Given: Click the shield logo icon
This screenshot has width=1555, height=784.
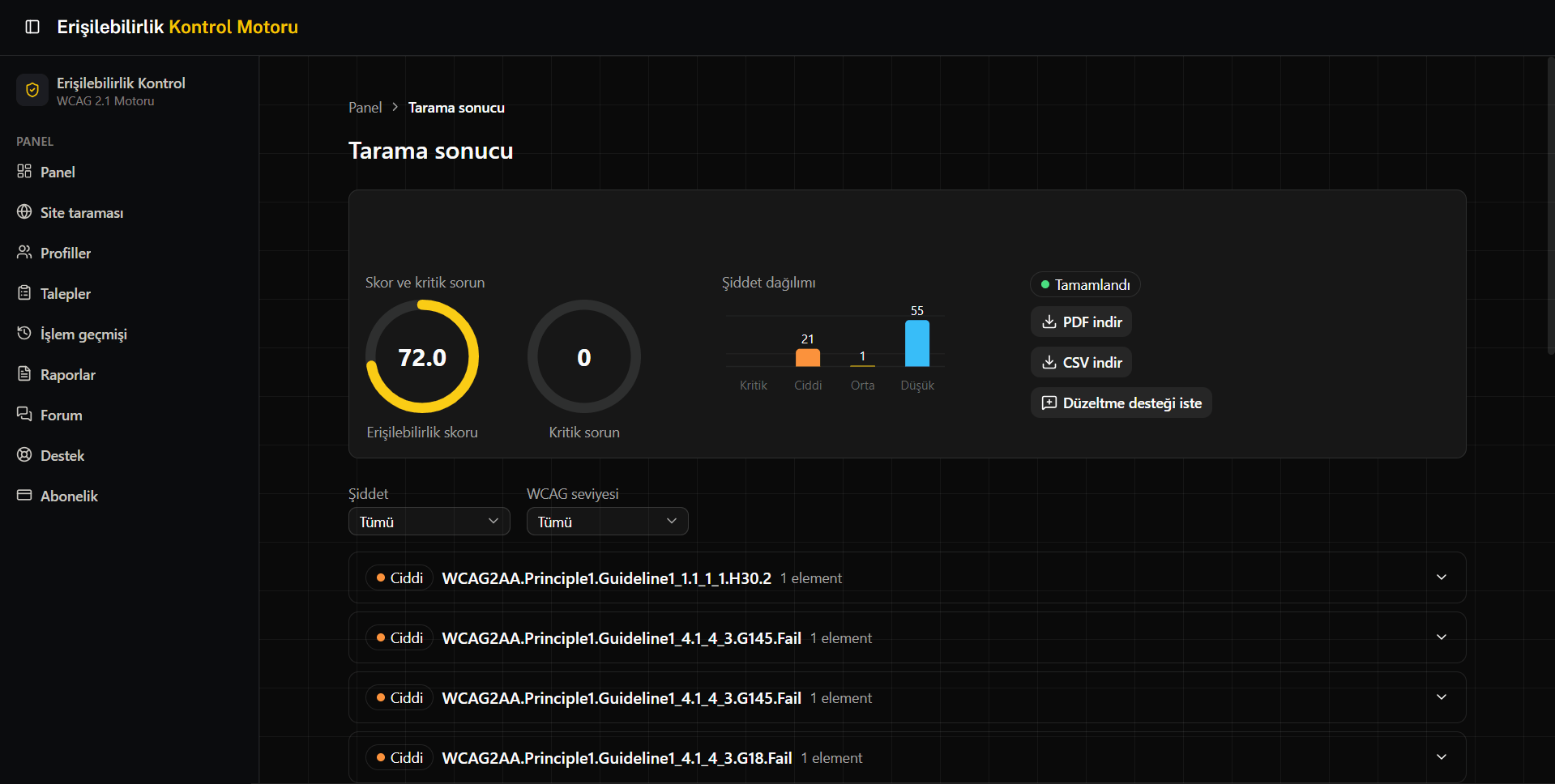Looking at the screenshot, I should 32,90.
